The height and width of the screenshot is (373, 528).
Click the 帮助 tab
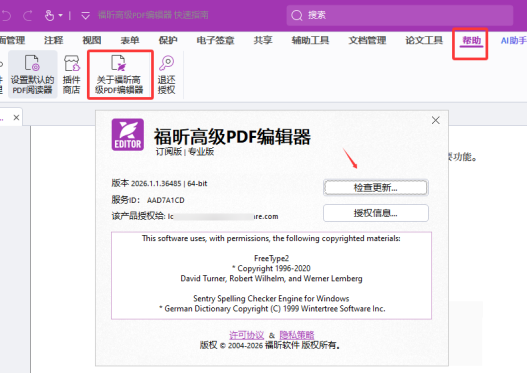(x=471, y=41)
